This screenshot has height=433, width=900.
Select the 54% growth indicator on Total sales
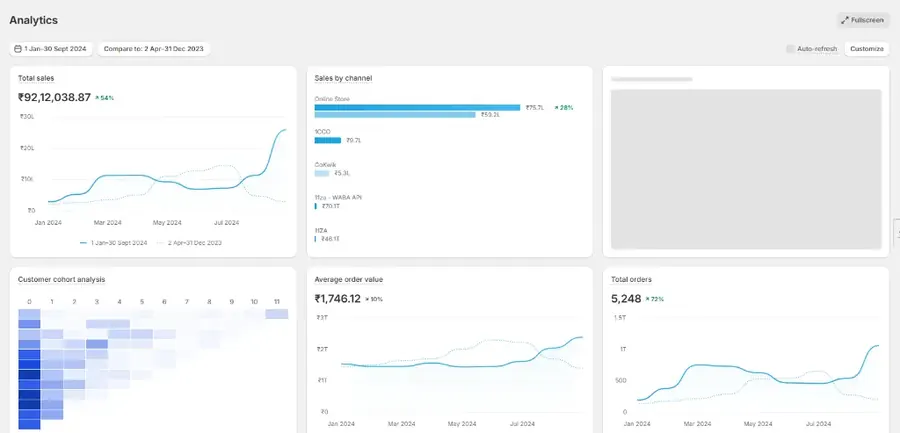pyautogui.click(x=104, y=98)
